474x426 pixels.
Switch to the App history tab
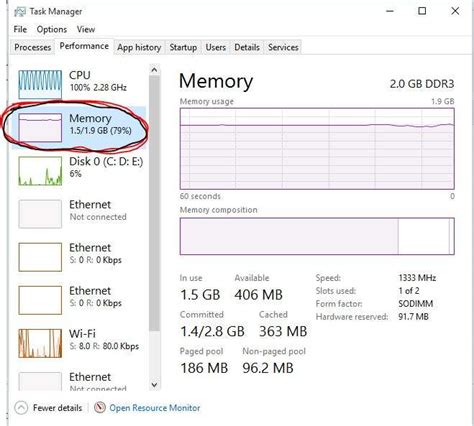[139, 47]
